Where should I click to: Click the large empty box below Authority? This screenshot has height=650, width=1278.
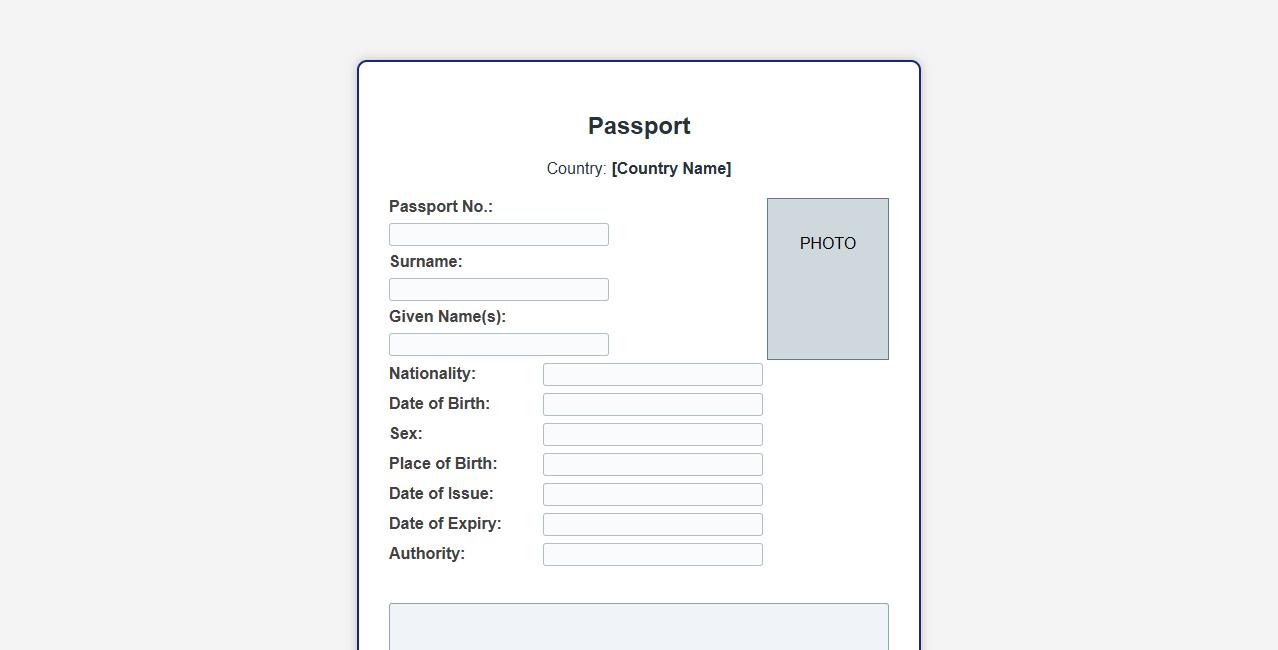pos(638,628)
